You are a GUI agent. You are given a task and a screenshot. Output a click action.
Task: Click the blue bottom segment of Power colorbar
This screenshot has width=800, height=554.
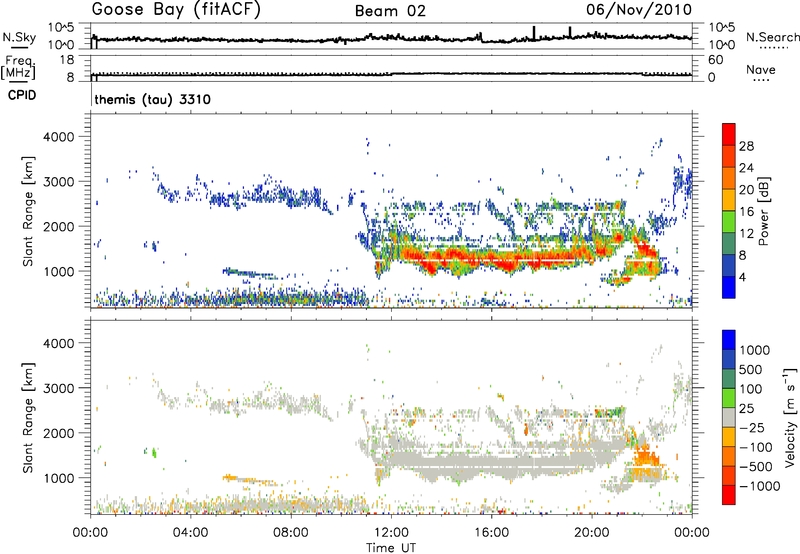(x=729, y=287)
